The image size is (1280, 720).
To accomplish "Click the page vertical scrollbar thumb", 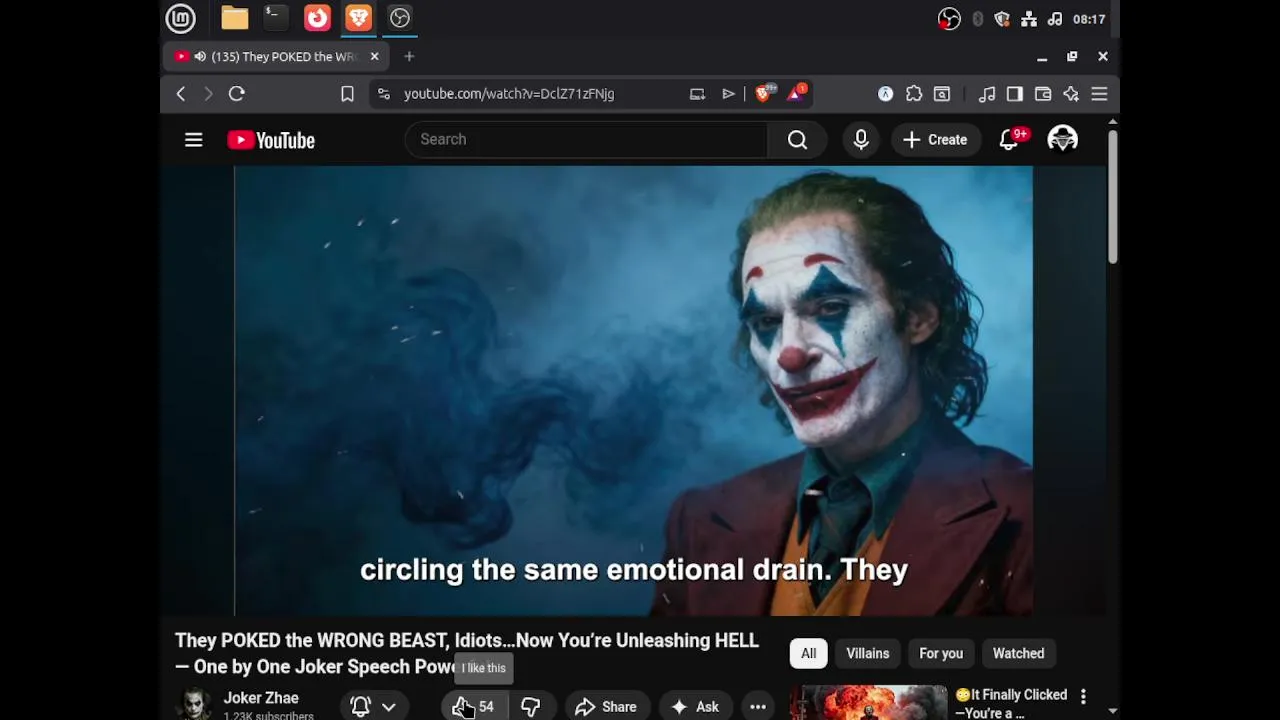I will click(x=1112, y=196).
